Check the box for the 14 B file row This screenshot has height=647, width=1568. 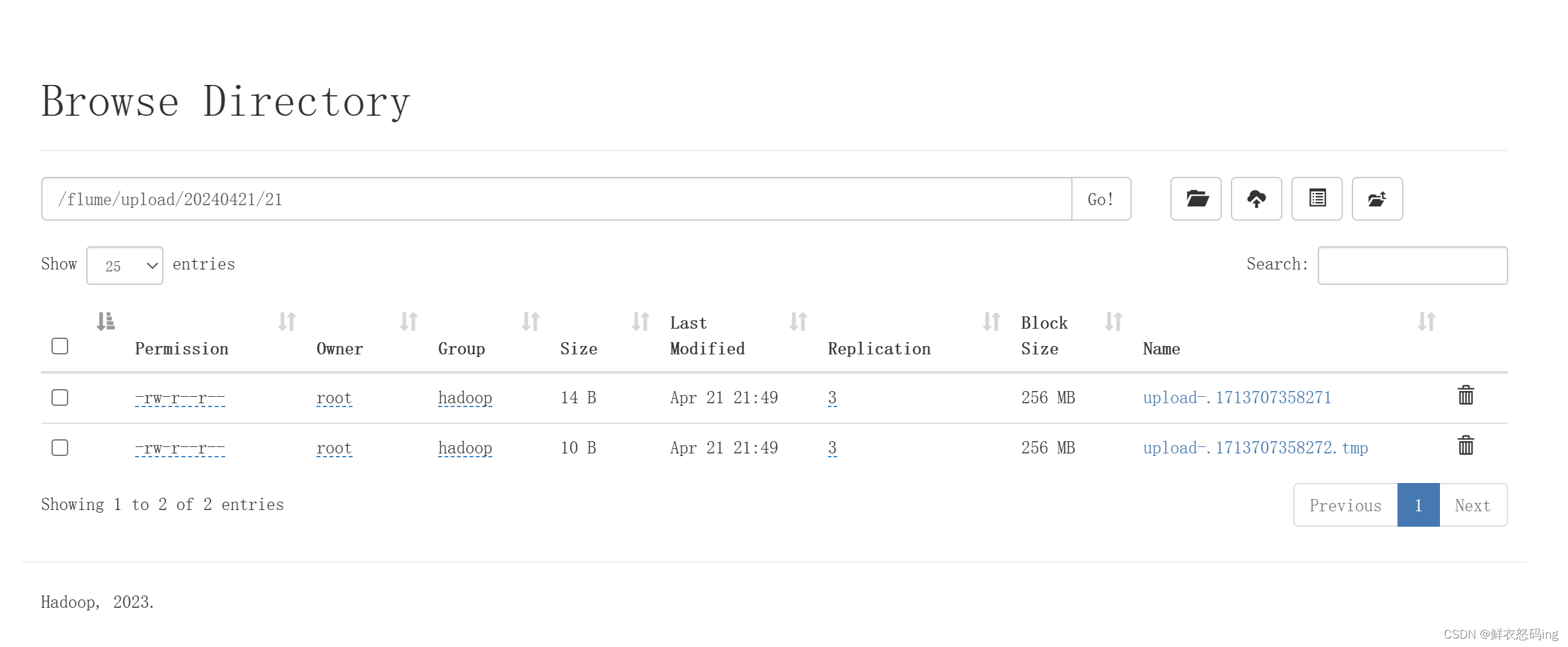(x=60, y=397)
